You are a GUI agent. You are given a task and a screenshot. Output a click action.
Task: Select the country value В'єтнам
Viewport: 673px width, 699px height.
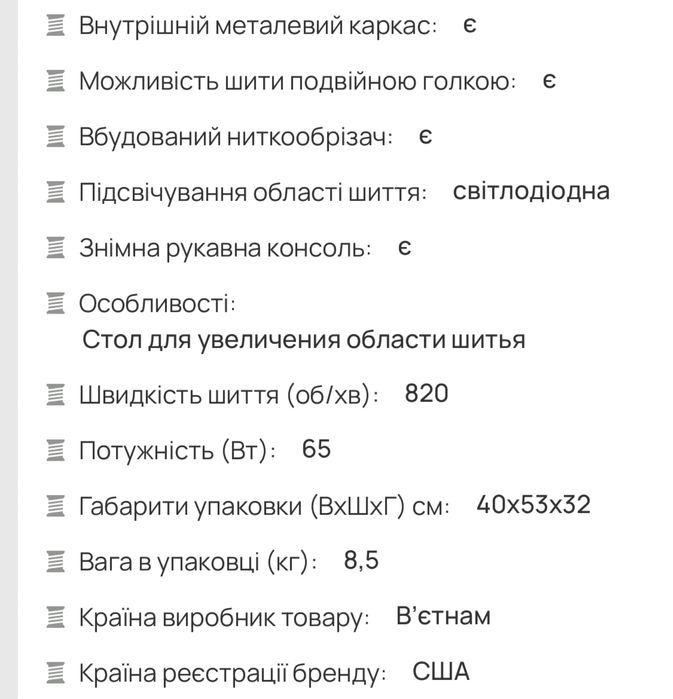point(443,616)
